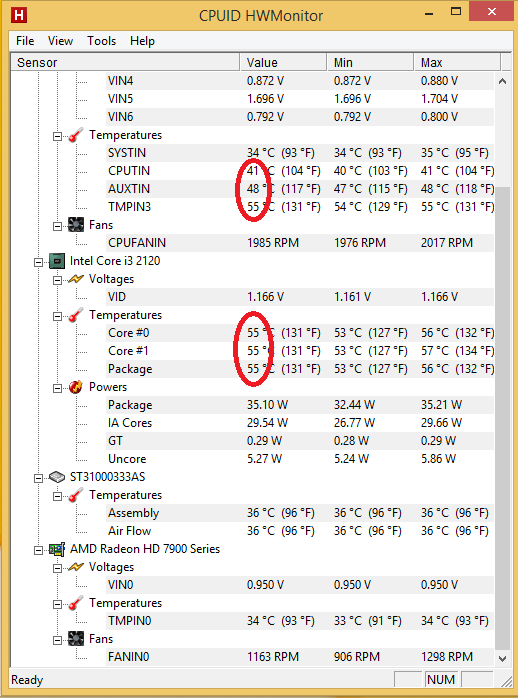The width and height of the screenshot is (519, 698).
Task: Click the lightning icon beside Intel Voltages
Action: (x=76, y=279)
